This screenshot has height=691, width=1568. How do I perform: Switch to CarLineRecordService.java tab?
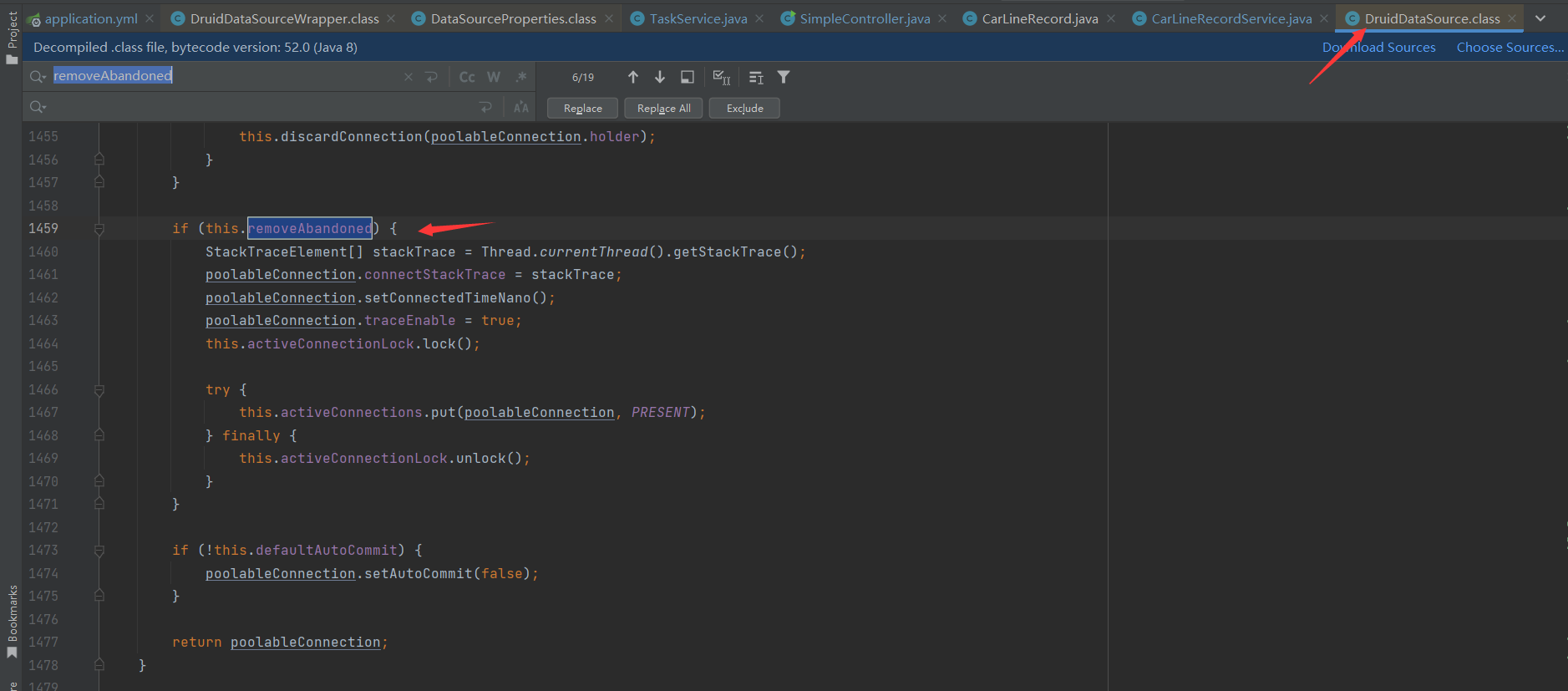(1231, 18)
